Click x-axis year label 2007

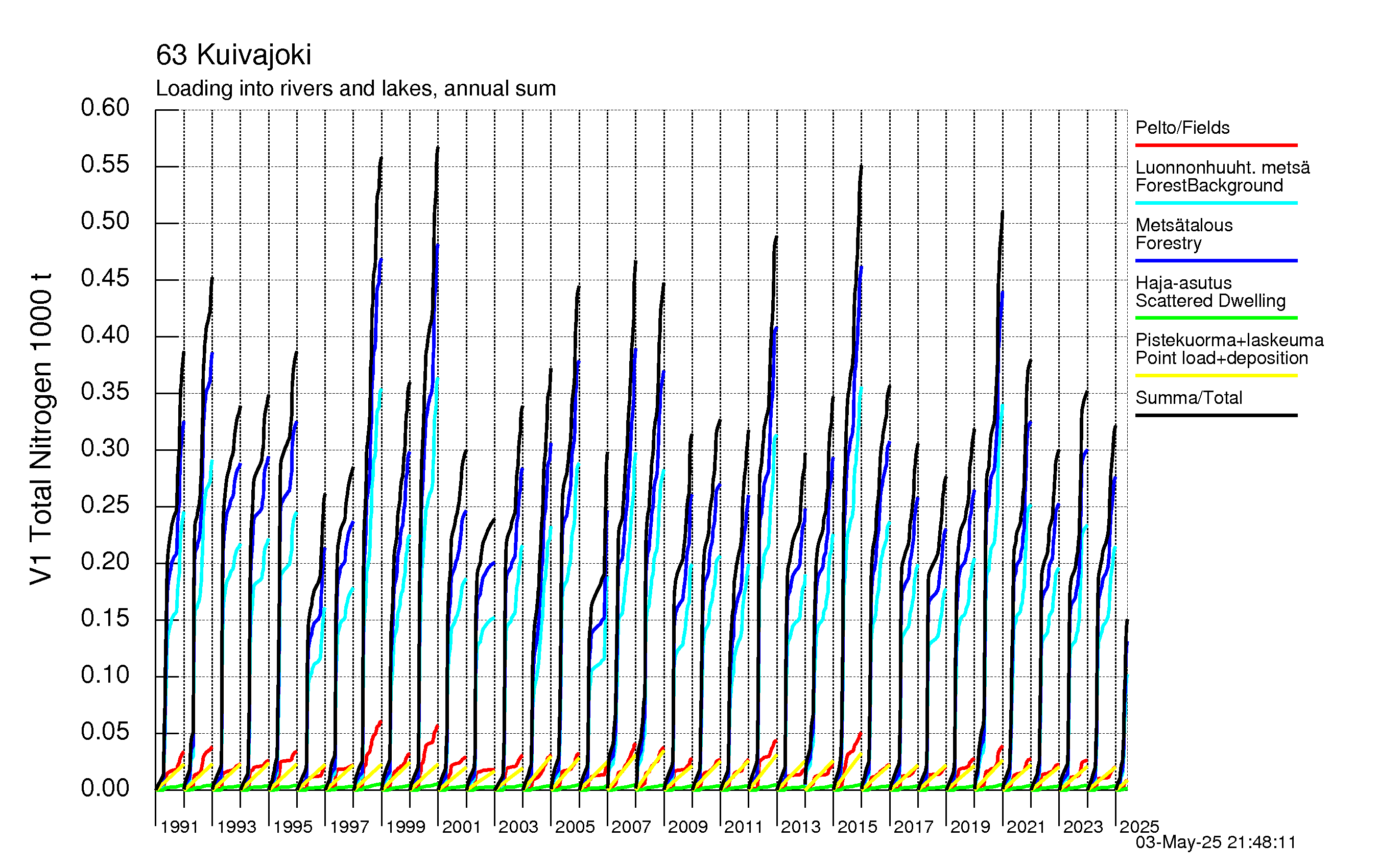point(631,827)
